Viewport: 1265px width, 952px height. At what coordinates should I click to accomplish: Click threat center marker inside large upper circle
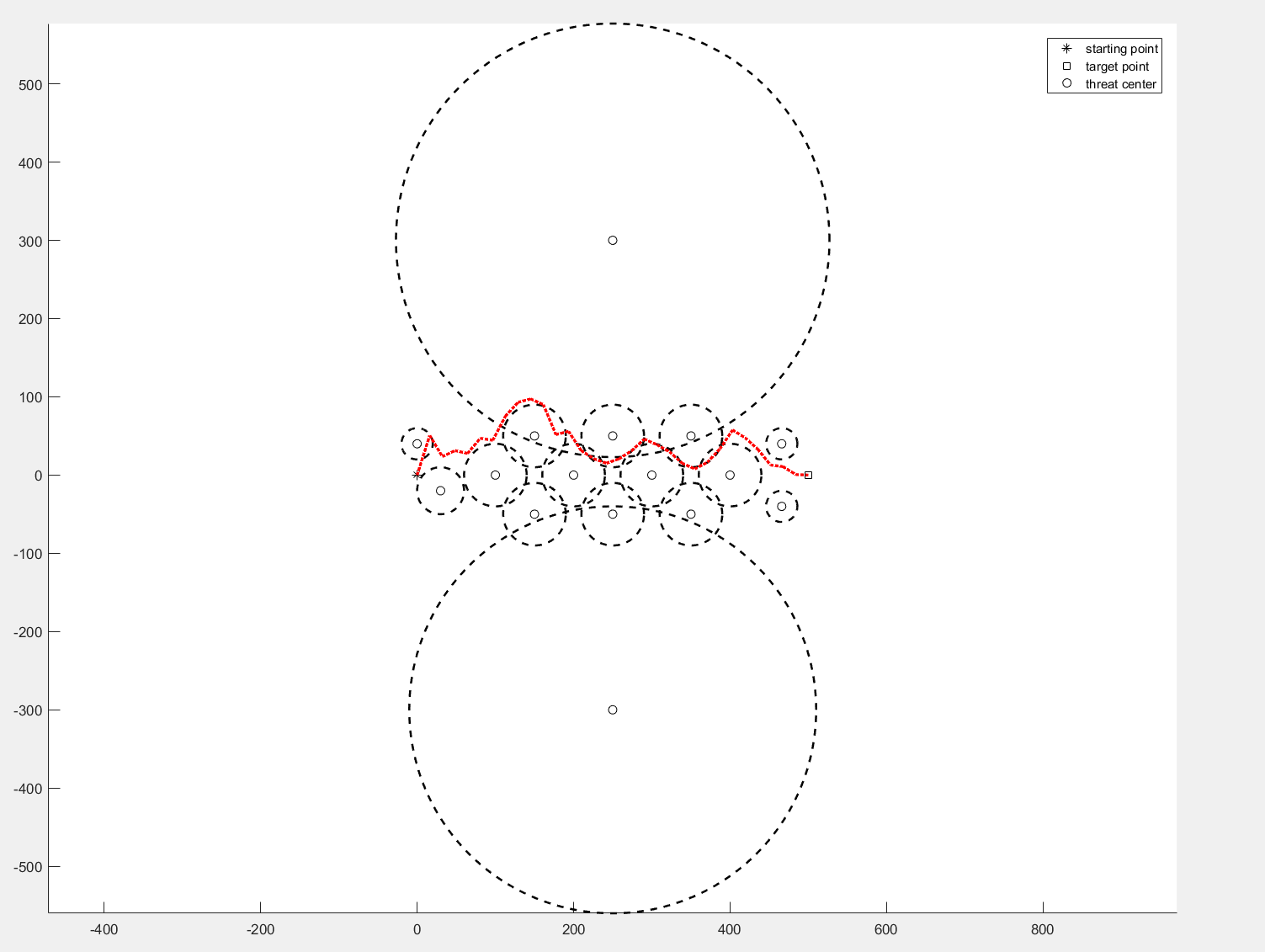point(613,241)
